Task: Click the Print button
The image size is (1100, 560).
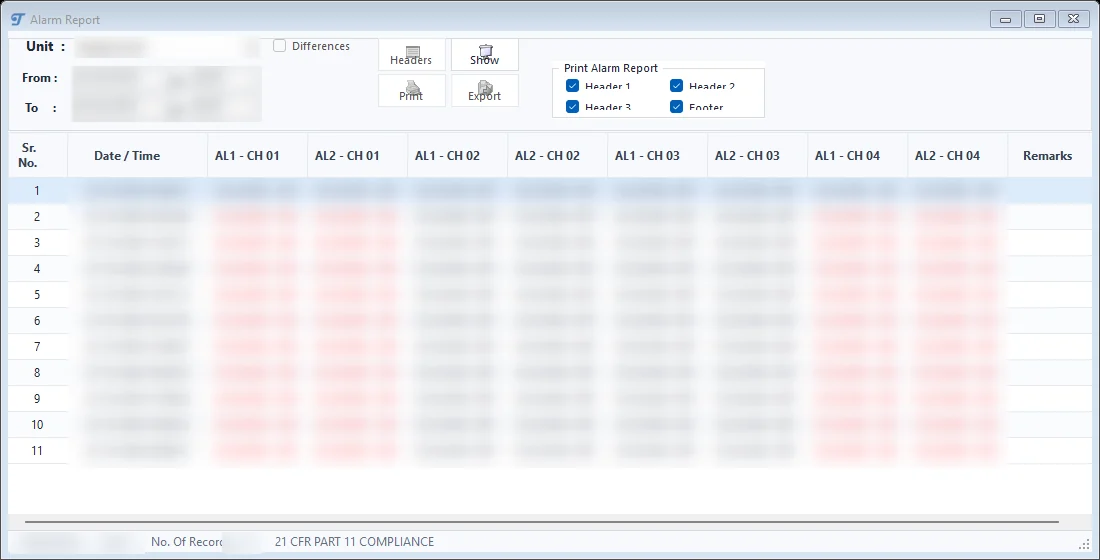Action: click(x=411, y=91)
